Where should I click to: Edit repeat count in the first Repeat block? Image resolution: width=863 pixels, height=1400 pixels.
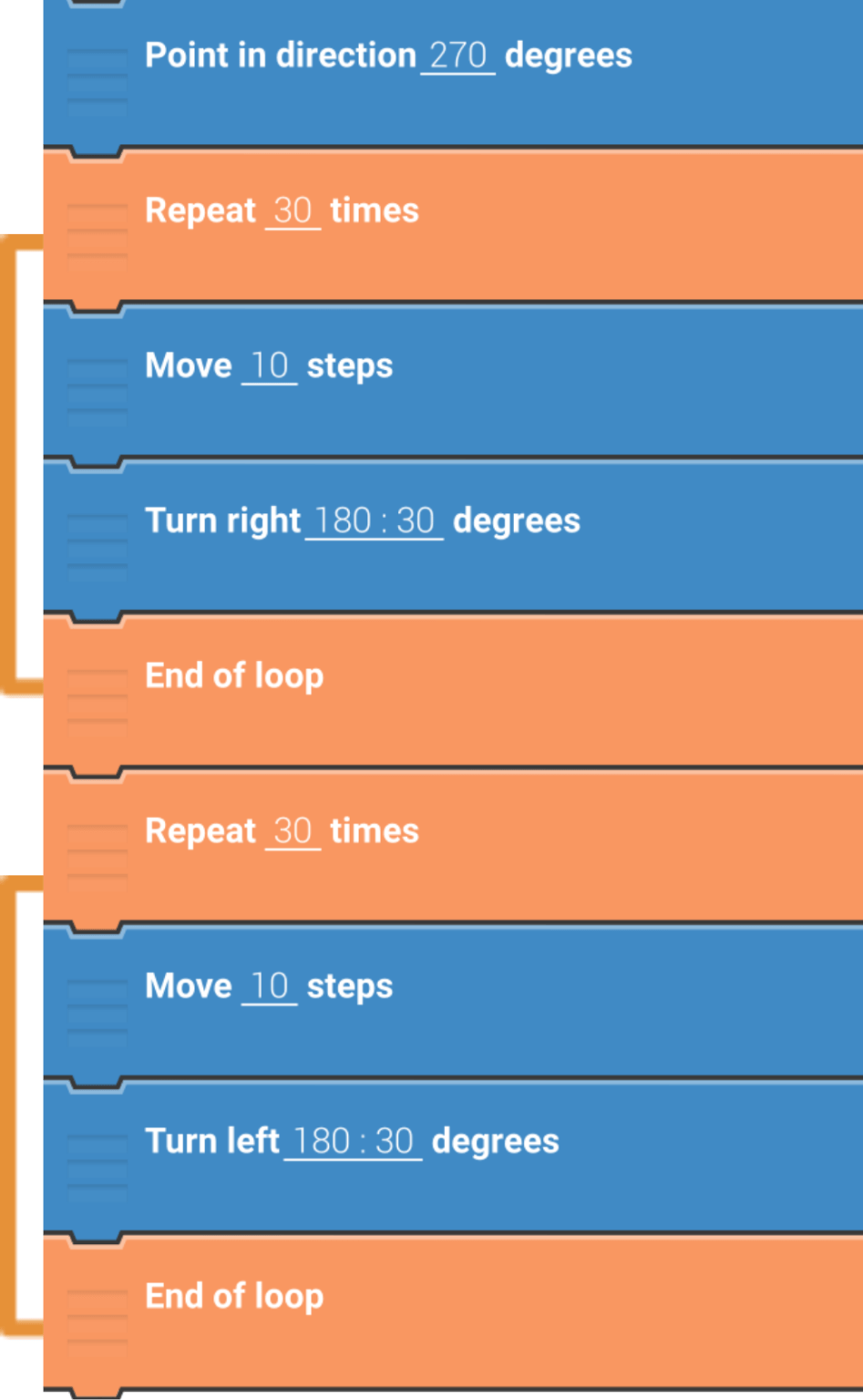(x=293, y=211)
